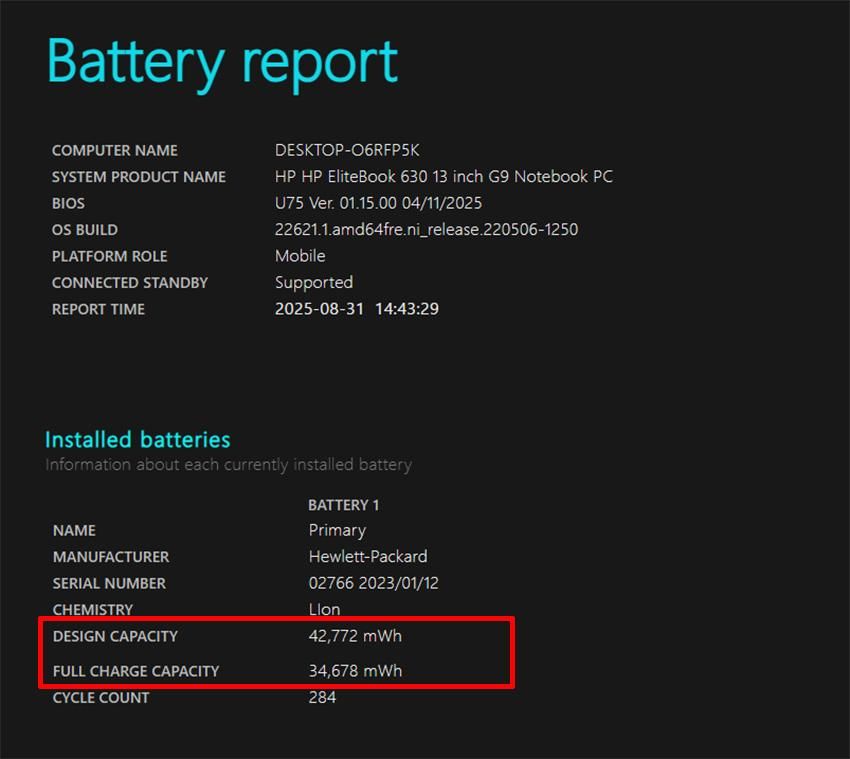Select the Mobile platform role value

click(x=300, y=256)
